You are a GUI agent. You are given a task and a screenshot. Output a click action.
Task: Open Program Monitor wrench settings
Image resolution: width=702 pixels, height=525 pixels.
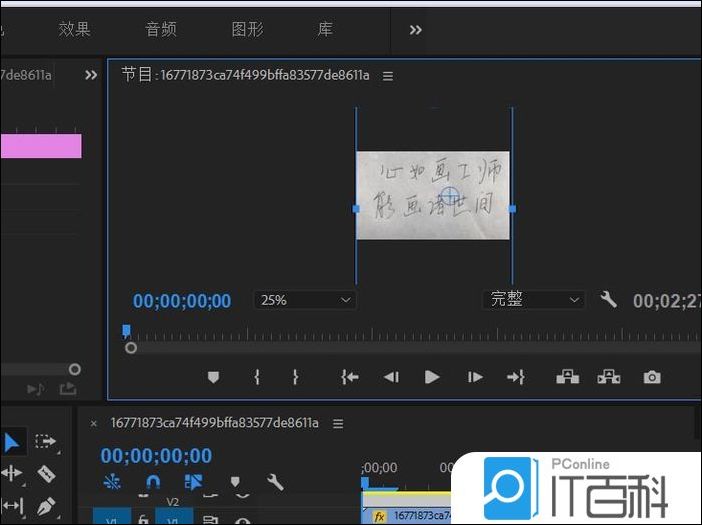[x=608, y=299]
